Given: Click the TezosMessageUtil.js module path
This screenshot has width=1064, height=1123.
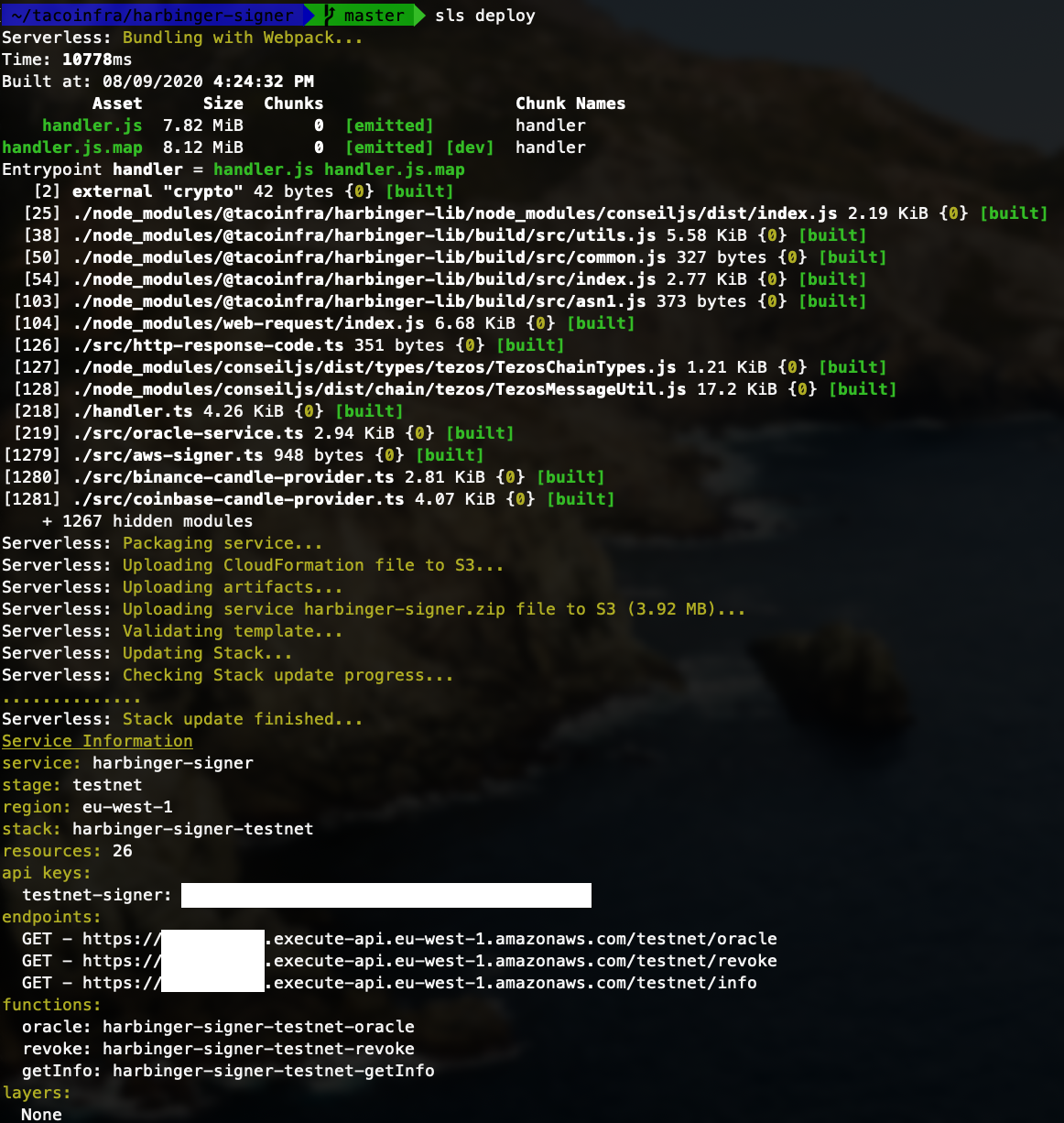Looking at the screenshot, I should pos(379,389).
